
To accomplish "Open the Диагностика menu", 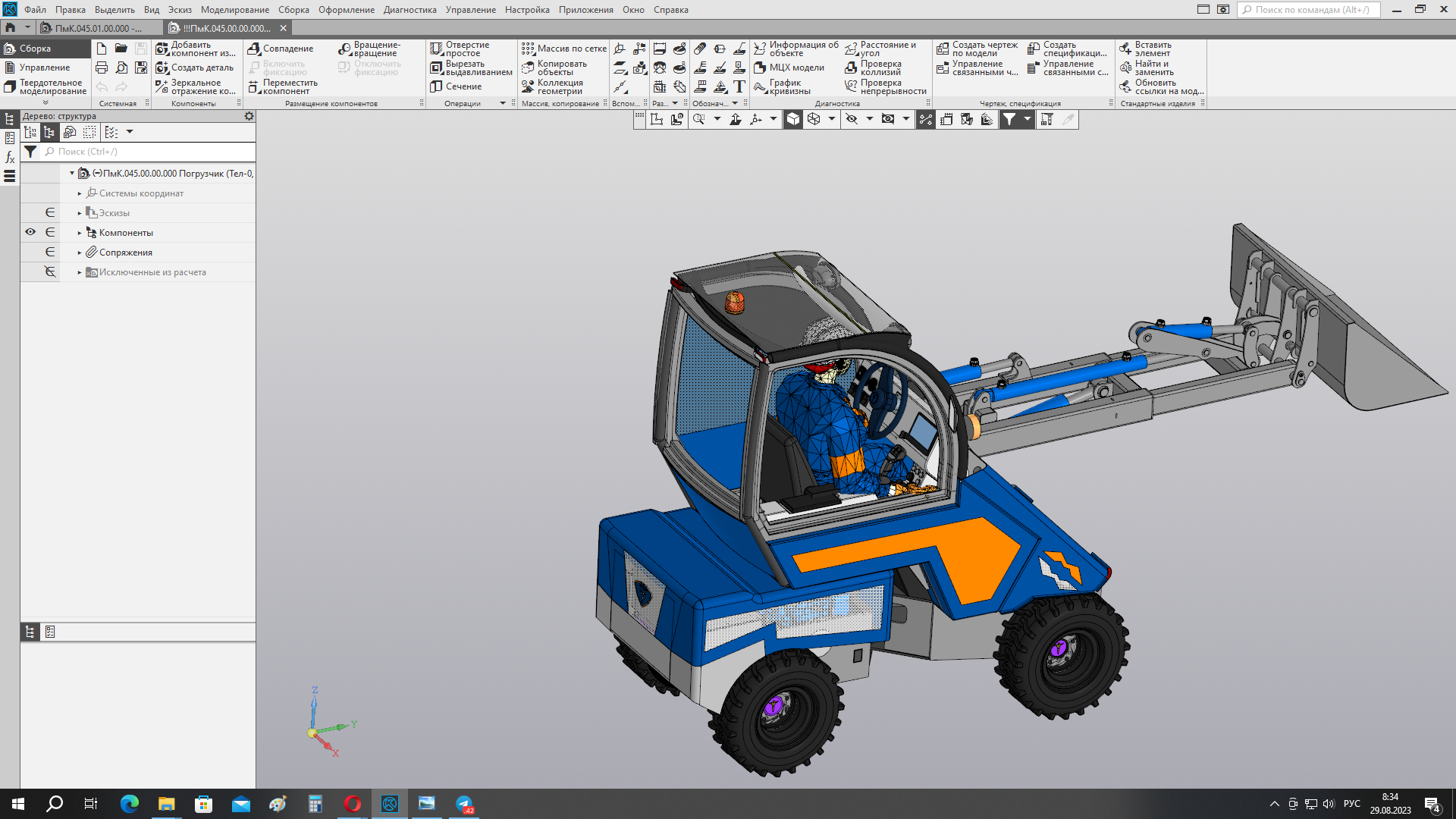I will pyautogui.click(x=409, y=10).
